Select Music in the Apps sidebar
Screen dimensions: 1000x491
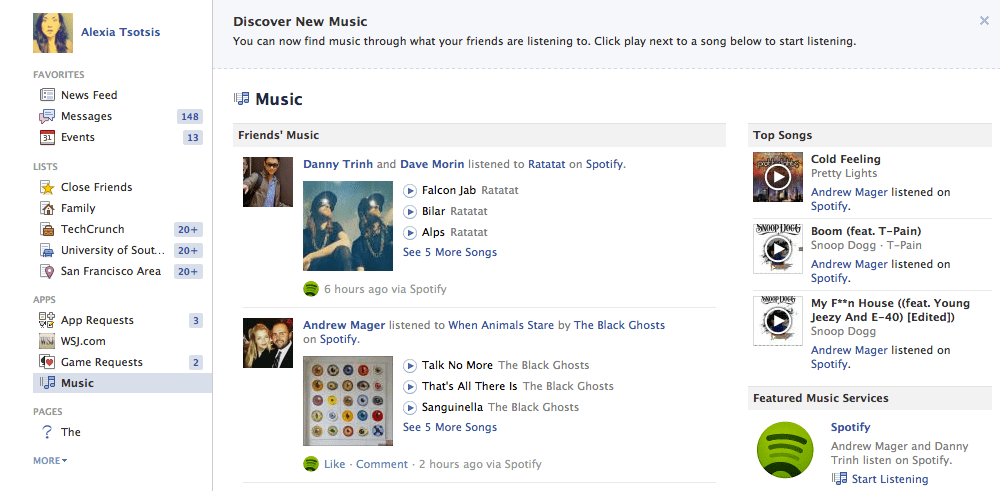pyautogui.click(x=77, y=383)
